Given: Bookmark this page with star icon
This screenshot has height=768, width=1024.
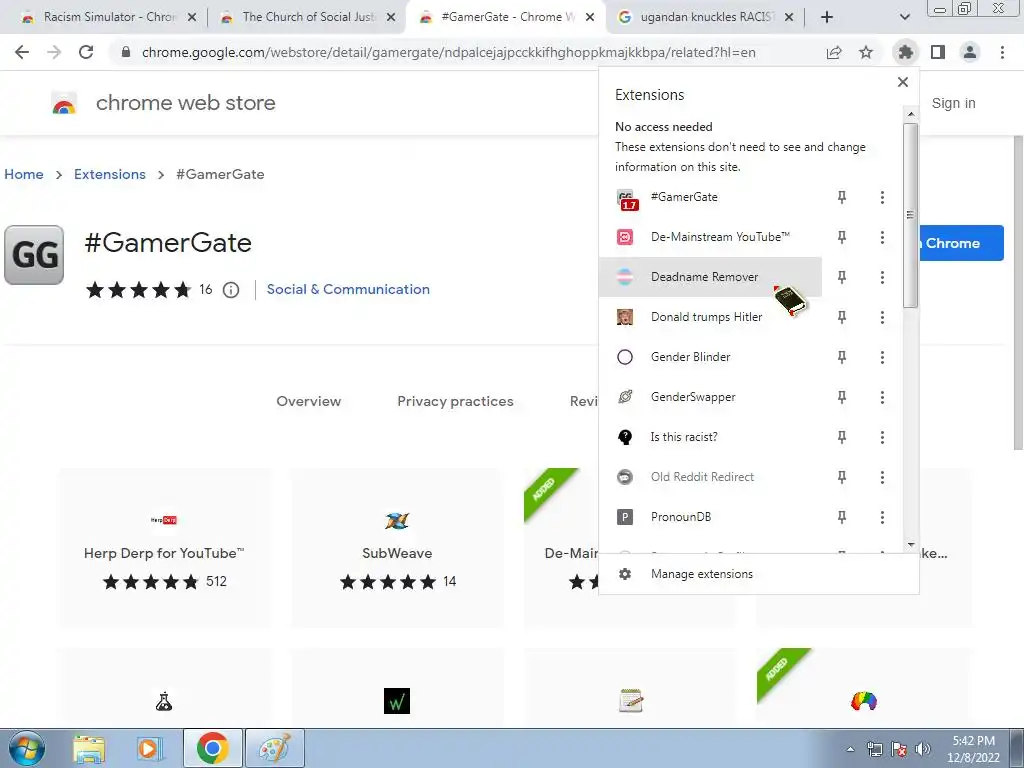Looking at the screenshot, I should 866,52.
